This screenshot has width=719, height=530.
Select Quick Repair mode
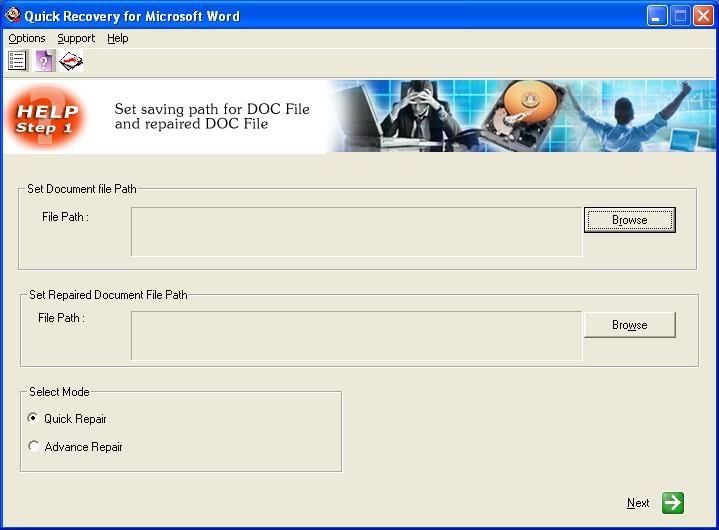pos(67,419)
